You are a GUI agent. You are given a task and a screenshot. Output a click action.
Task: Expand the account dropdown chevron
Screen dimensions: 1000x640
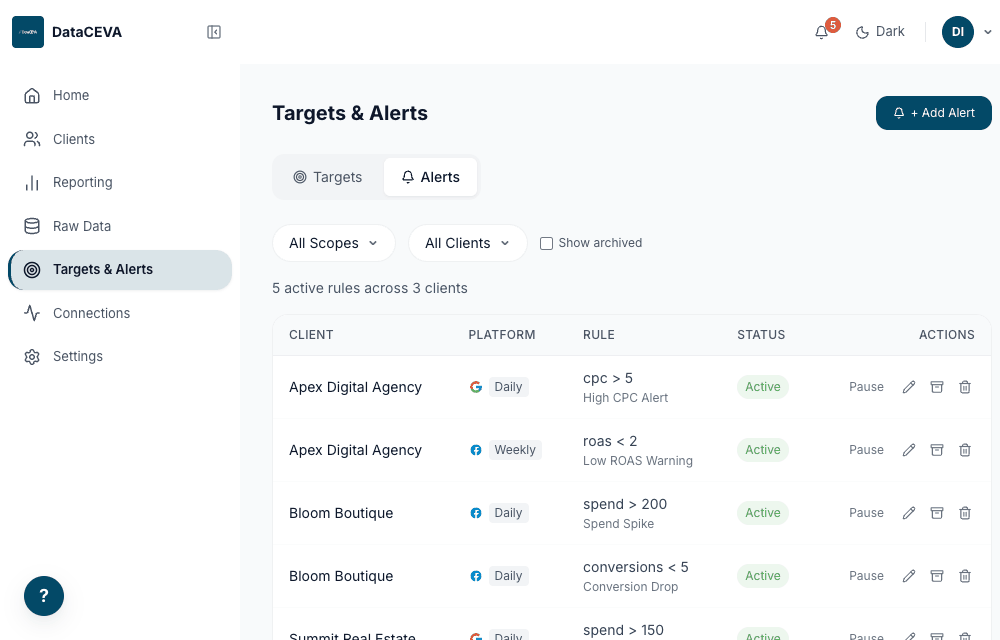987,32
